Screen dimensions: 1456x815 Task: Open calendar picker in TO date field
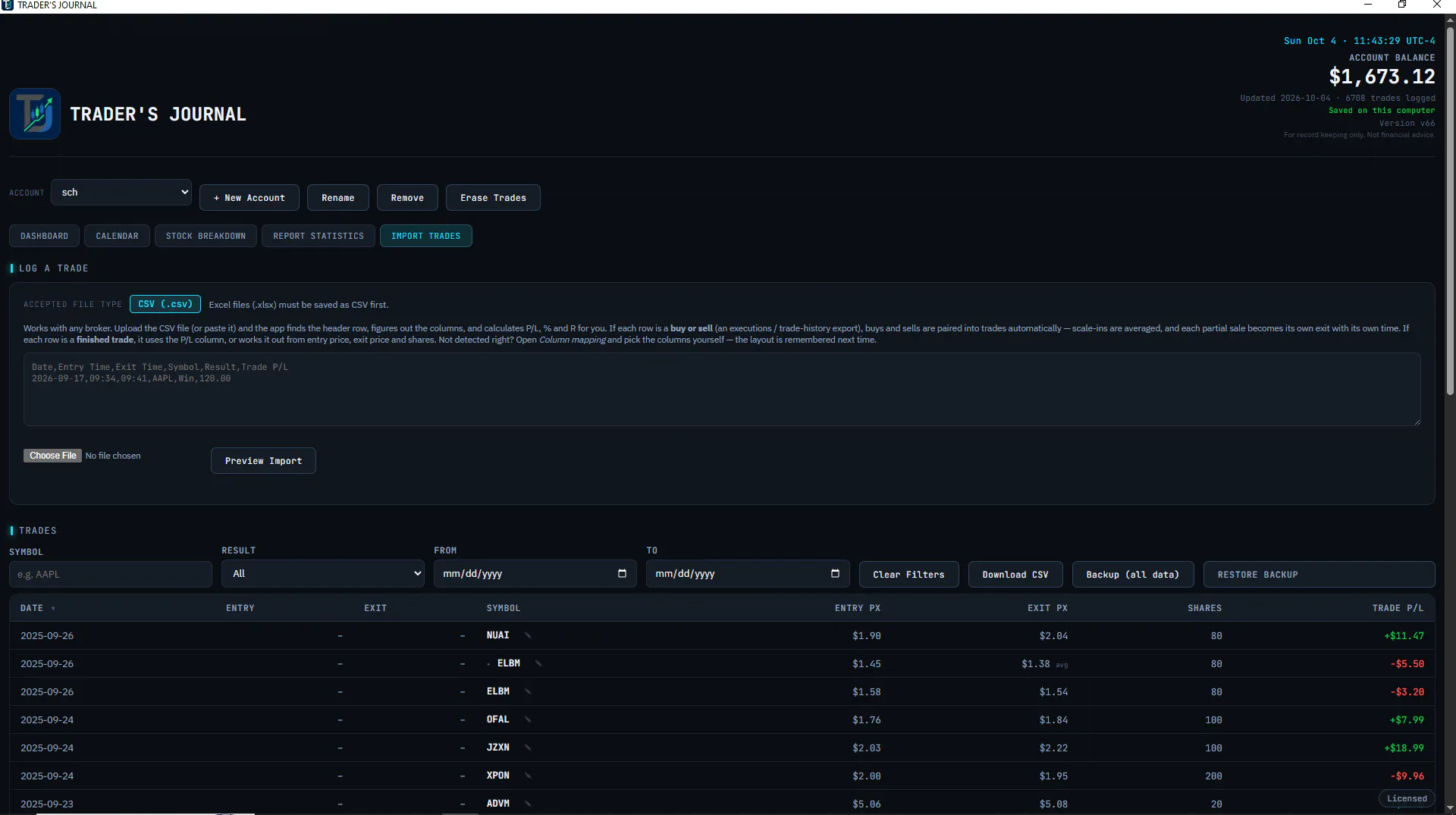coord(835,574)
